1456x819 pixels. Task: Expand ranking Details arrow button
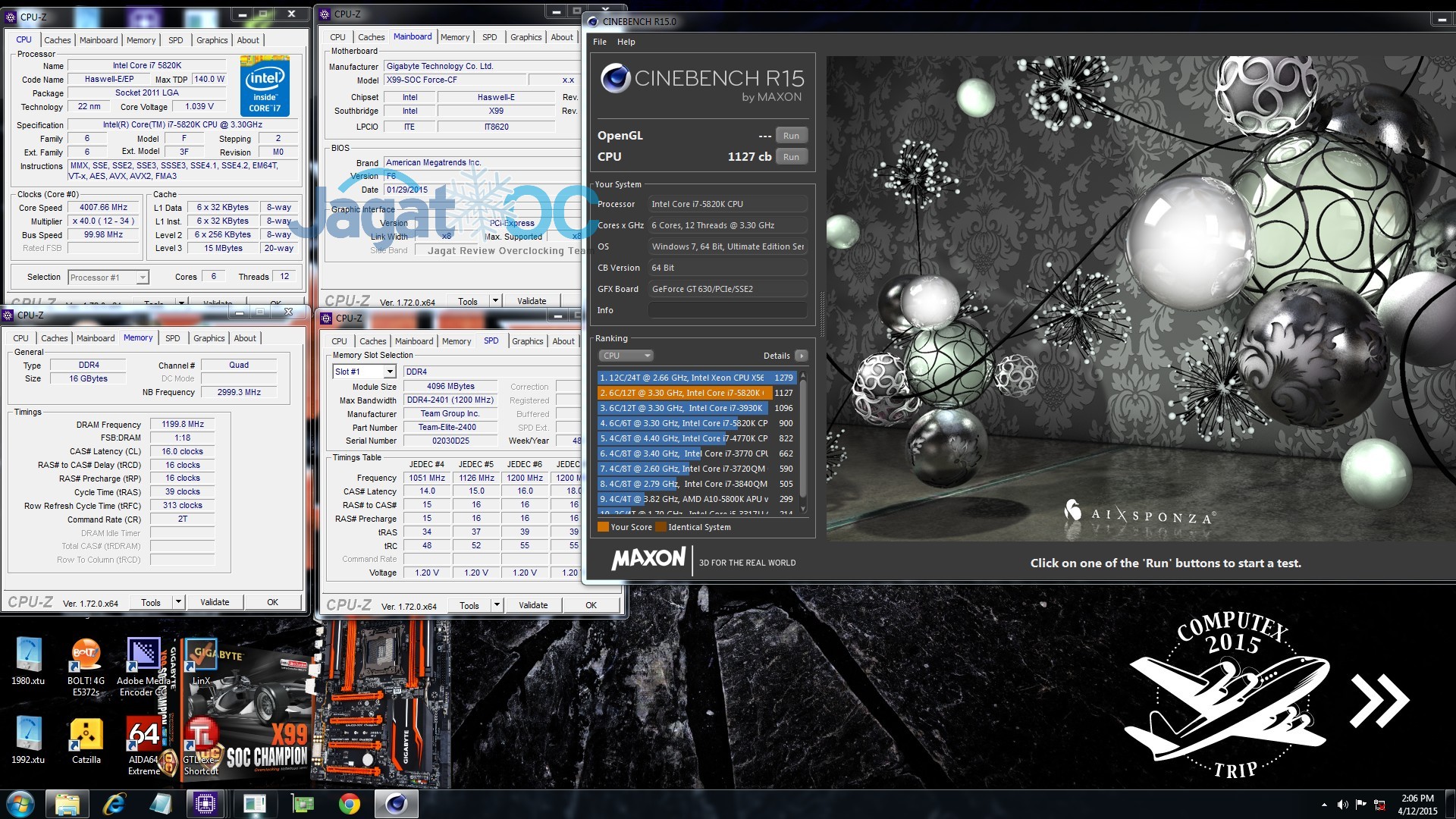pyautogui.click(x=802, y=356)
